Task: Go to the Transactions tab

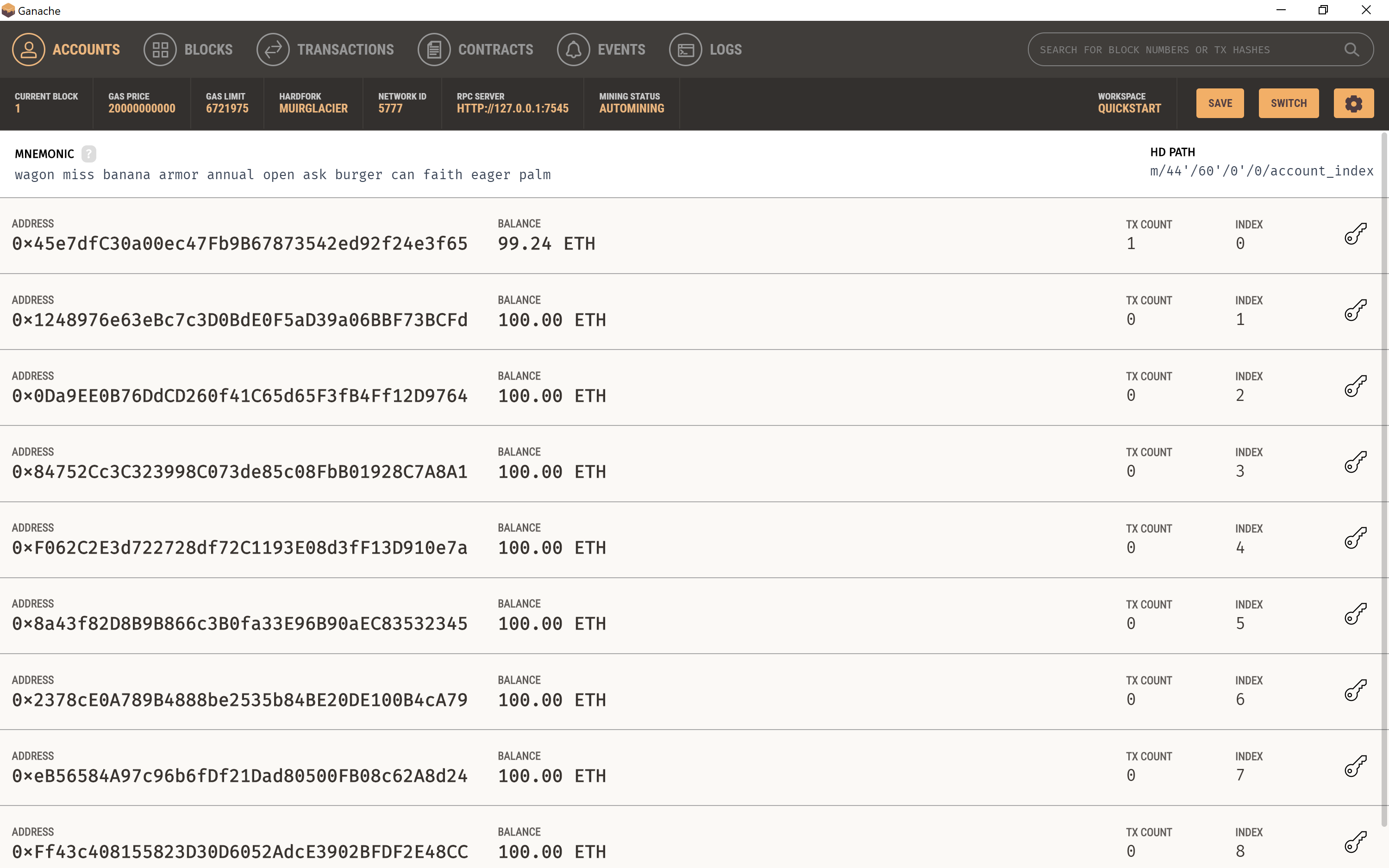Action: coord(325,50)
